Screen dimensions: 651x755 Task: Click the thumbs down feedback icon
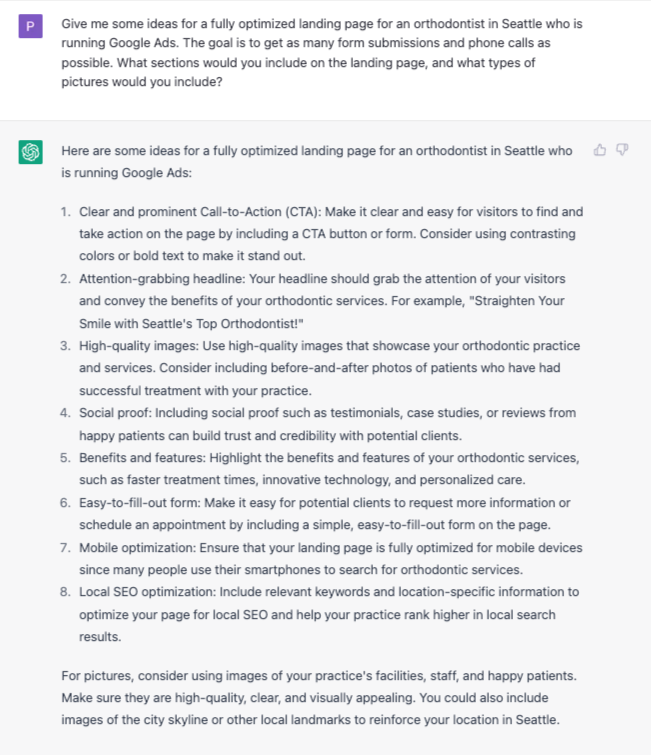pyautogui.click(x=622, y=150)
